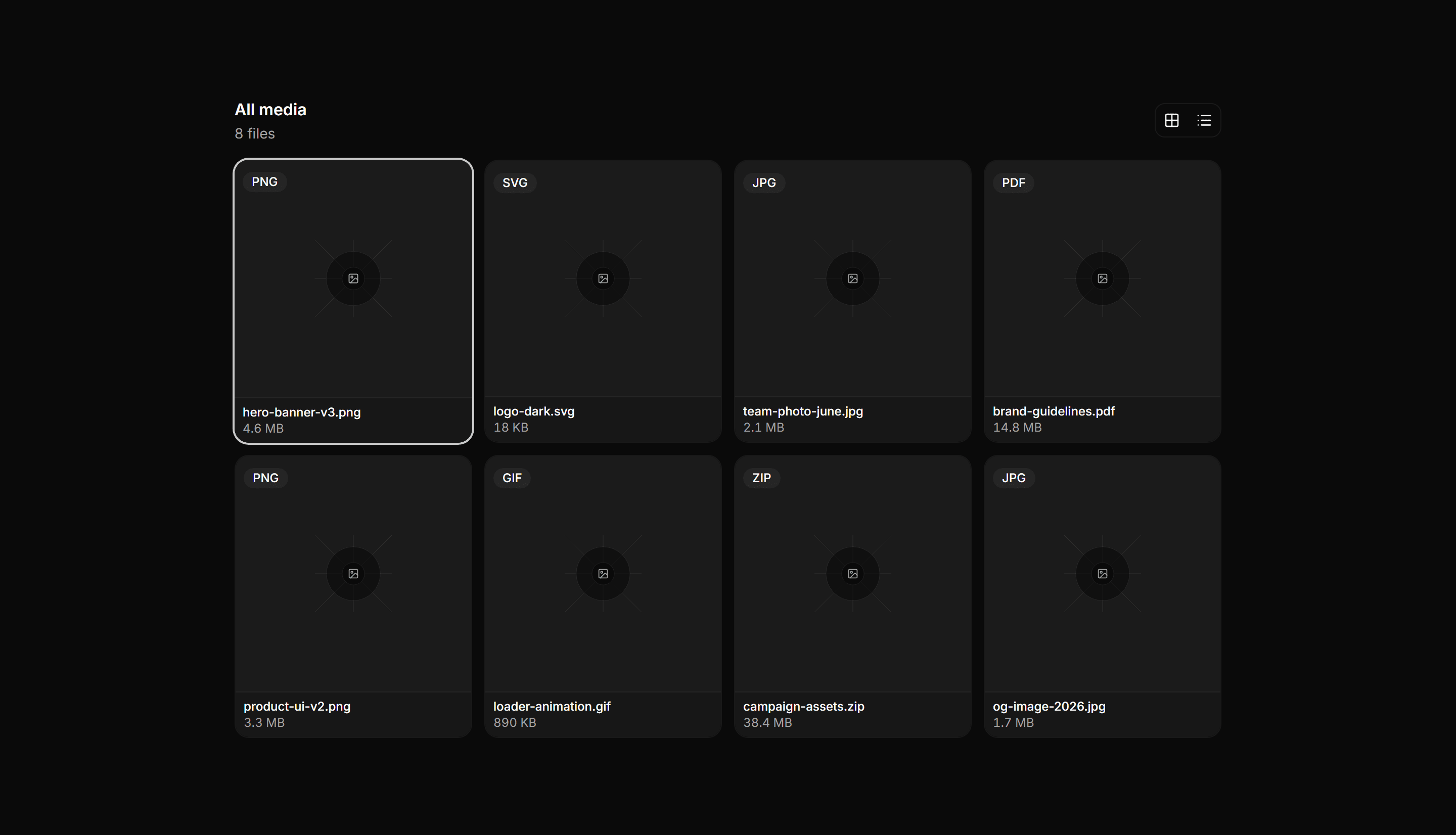Click image placeholder icon on logo-dark.svg
The image size is (1456, 835).
click(x=603, y=279)
